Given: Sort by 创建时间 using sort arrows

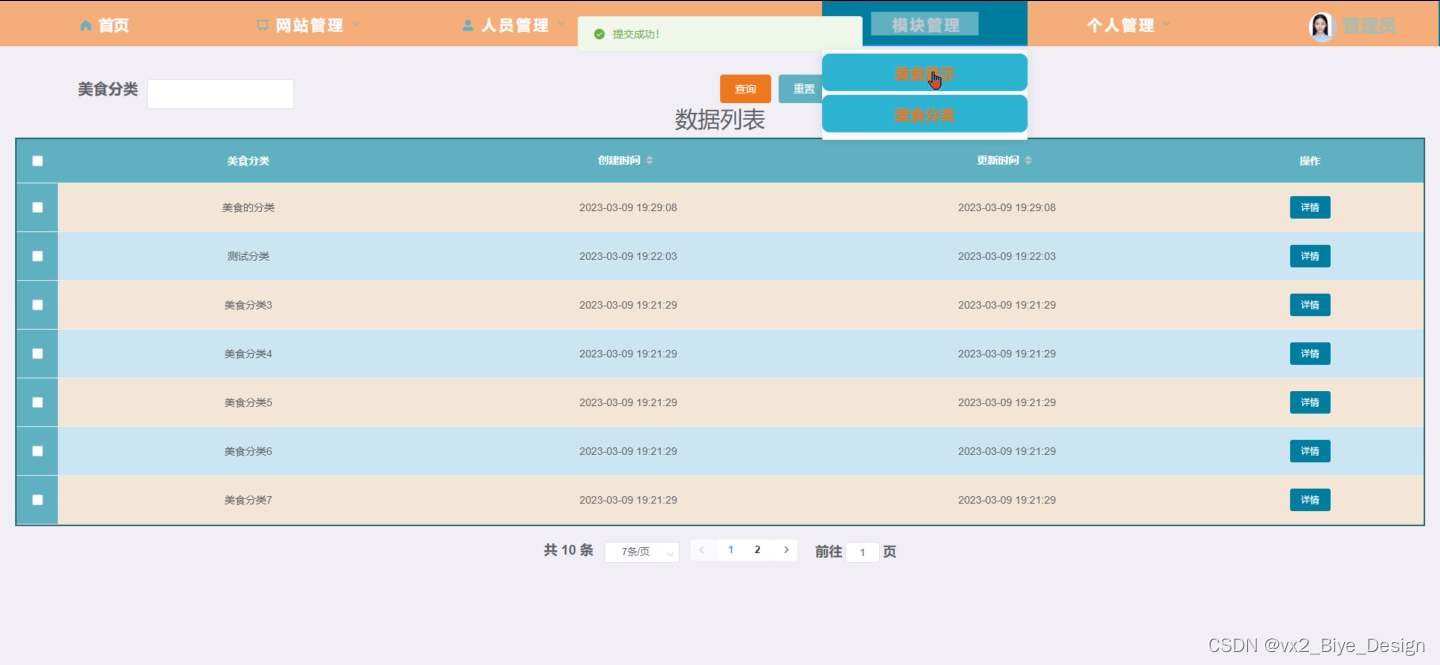Looking at the screenshot, I should [x=650, y=161].
